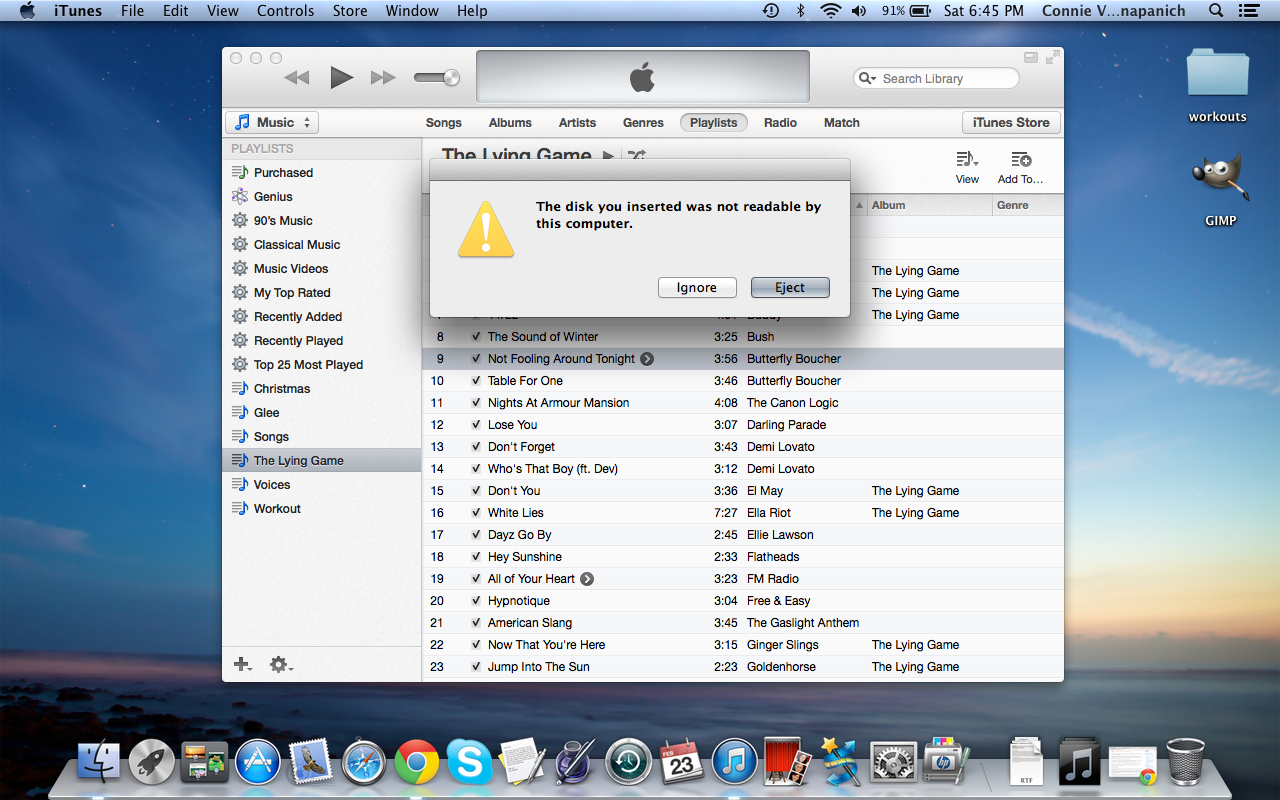Open Skype from the Dock
This screenshot has height=800, width=1280.
pyautogui.click(x=469, y=763)
